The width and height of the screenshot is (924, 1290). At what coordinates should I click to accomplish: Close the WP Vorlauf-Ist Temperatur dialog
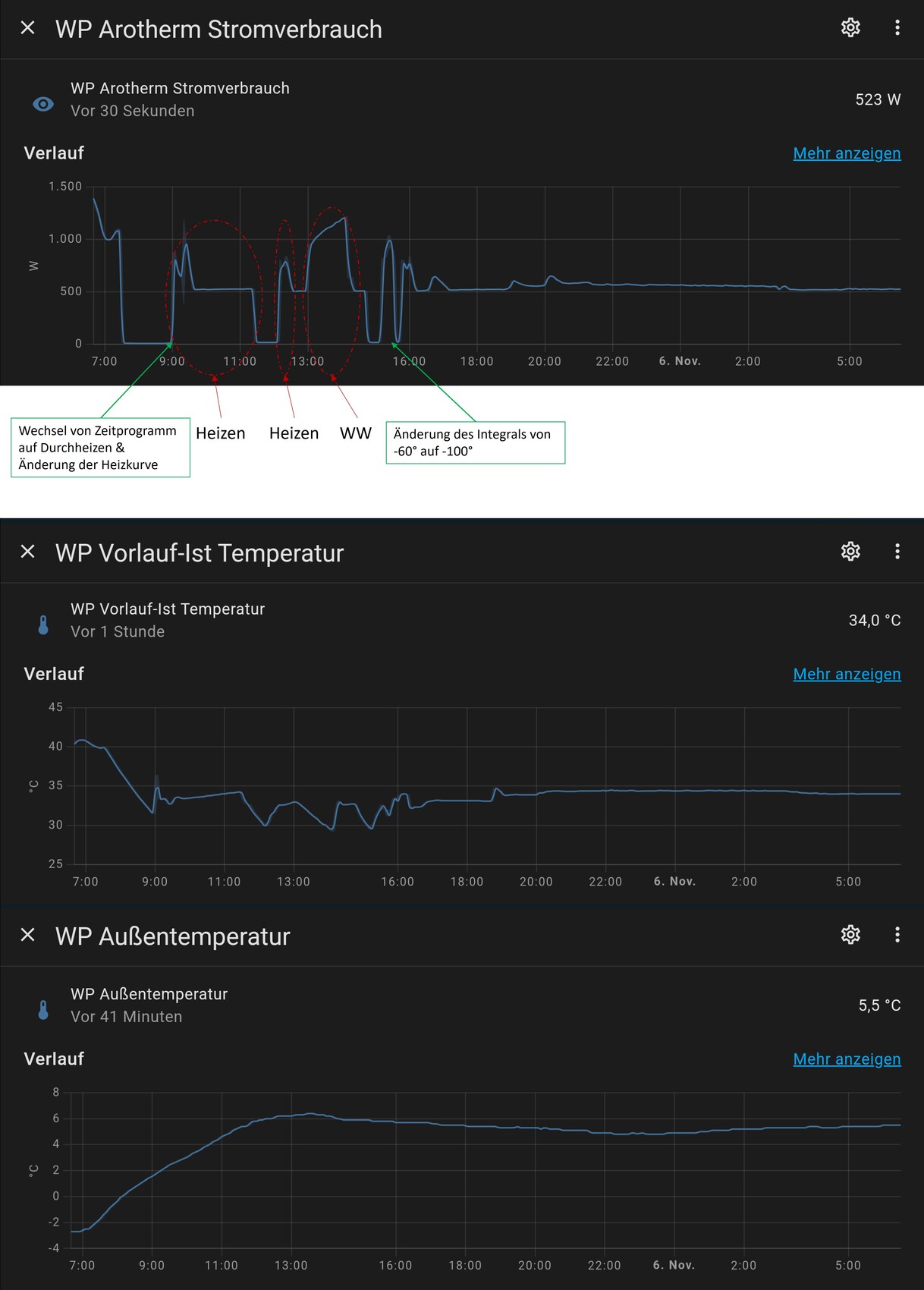(x=28, y=552)
